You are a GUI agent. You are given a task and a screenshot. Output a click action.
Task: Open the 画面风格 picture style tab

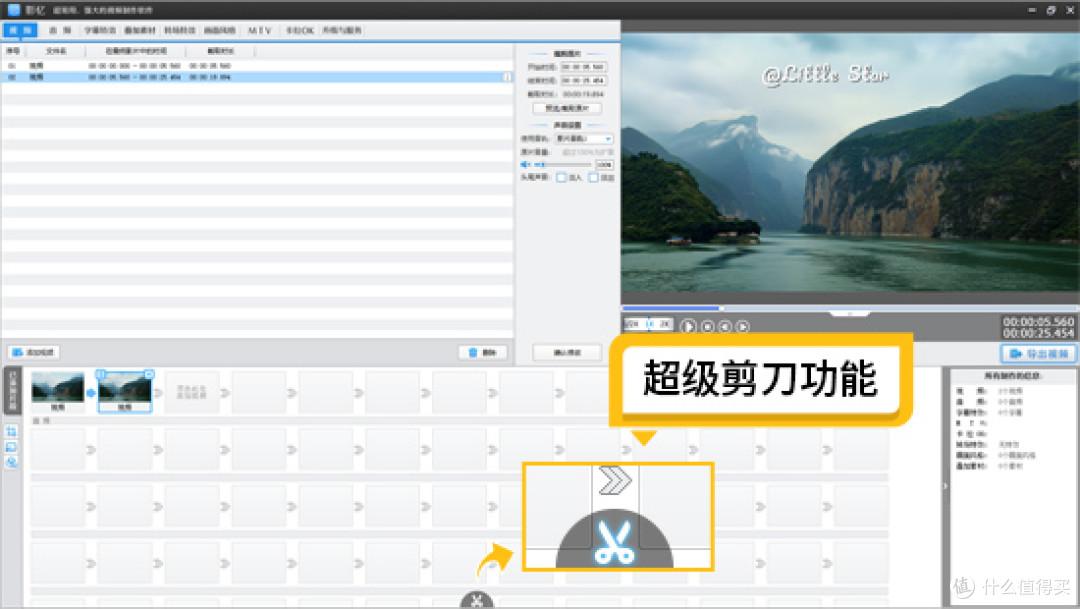[x=220, y=30]
